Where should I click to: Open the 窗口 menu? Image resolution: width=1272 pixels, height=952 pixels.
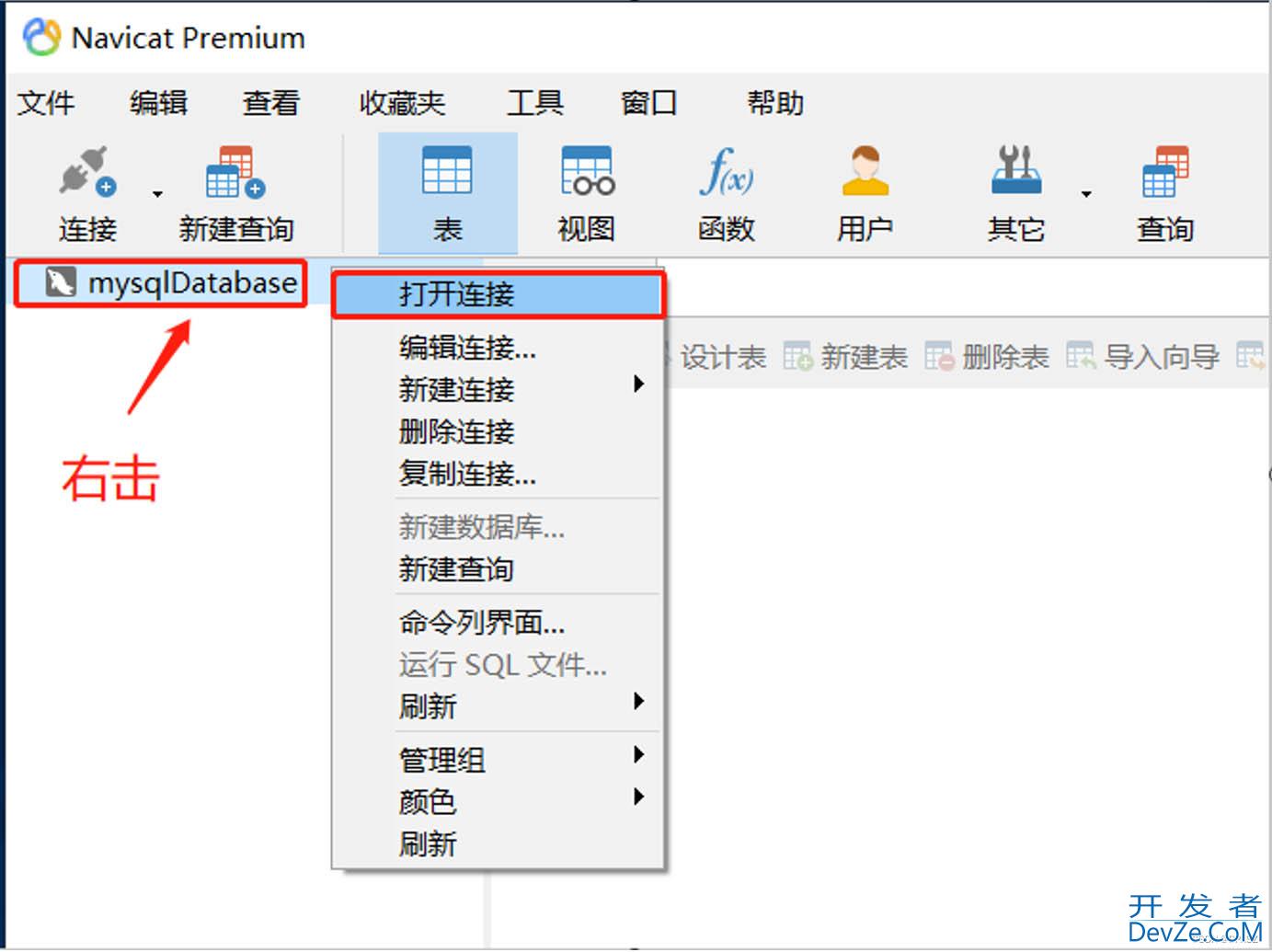(x=648, y=102)
